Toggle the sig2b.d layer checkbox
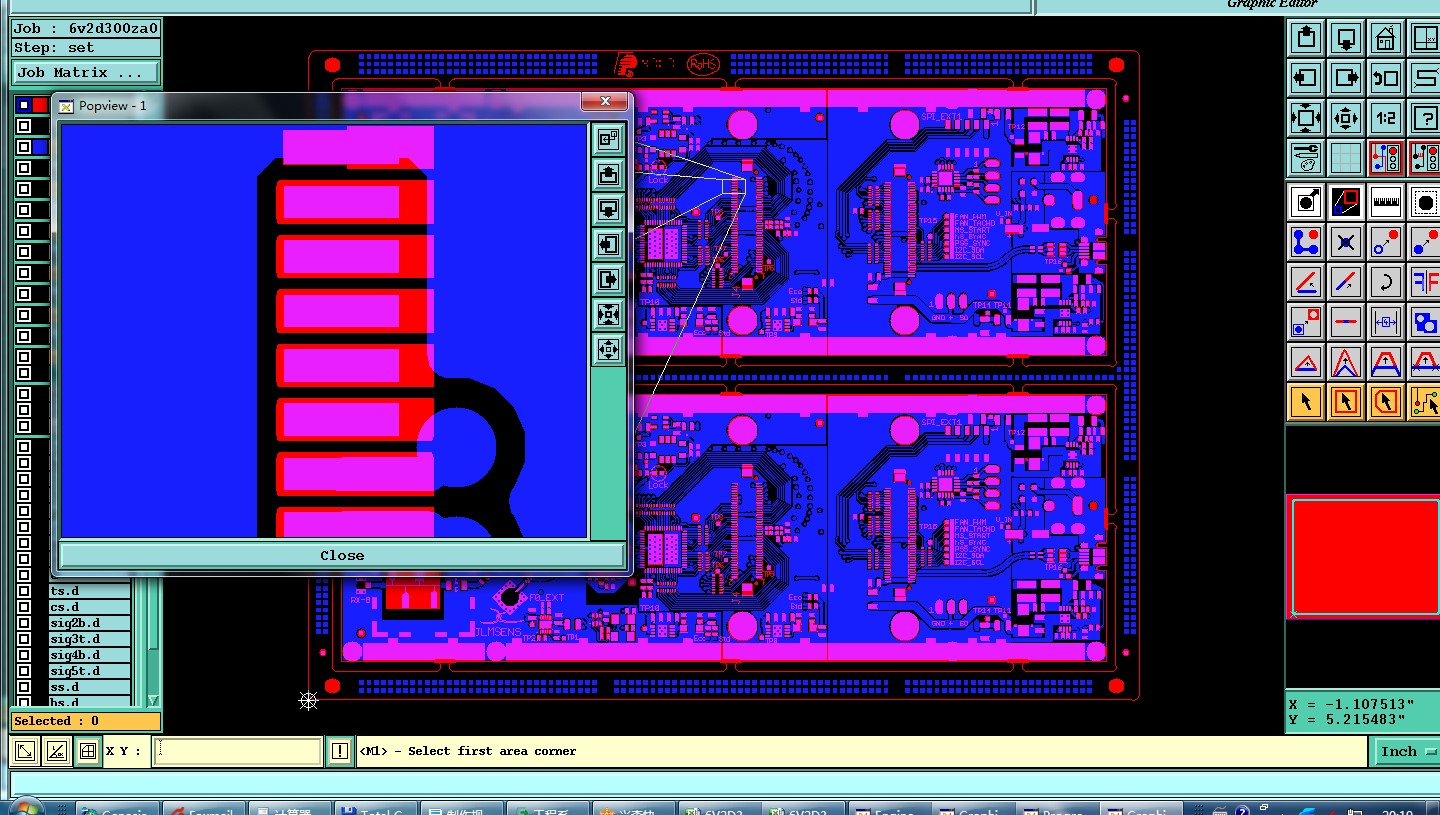This screenshot has width=1440, height=815. [x=25, y=623]
